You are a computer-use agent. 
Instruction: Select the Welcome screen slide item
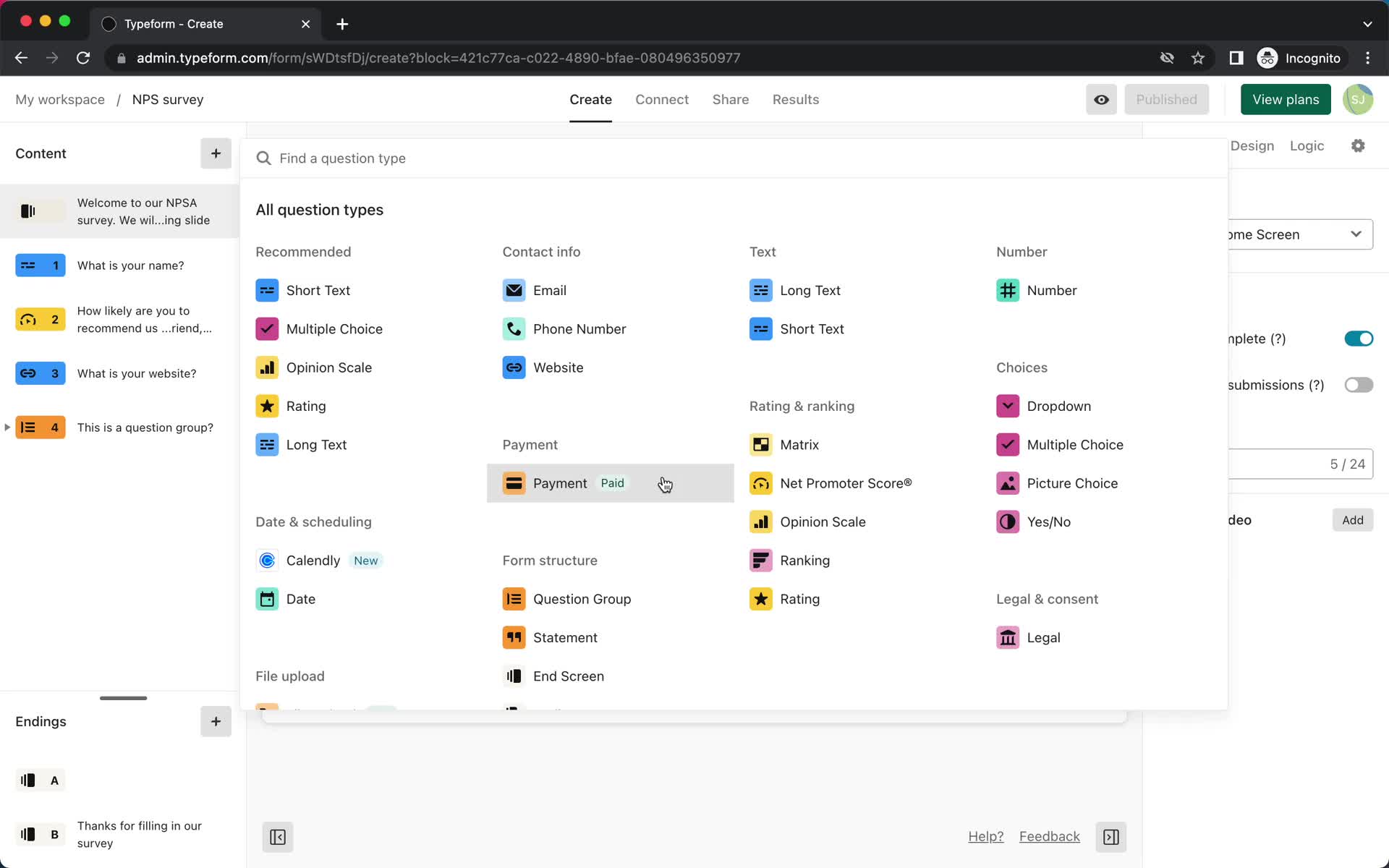pyautogui.click(x=119, y=211)
